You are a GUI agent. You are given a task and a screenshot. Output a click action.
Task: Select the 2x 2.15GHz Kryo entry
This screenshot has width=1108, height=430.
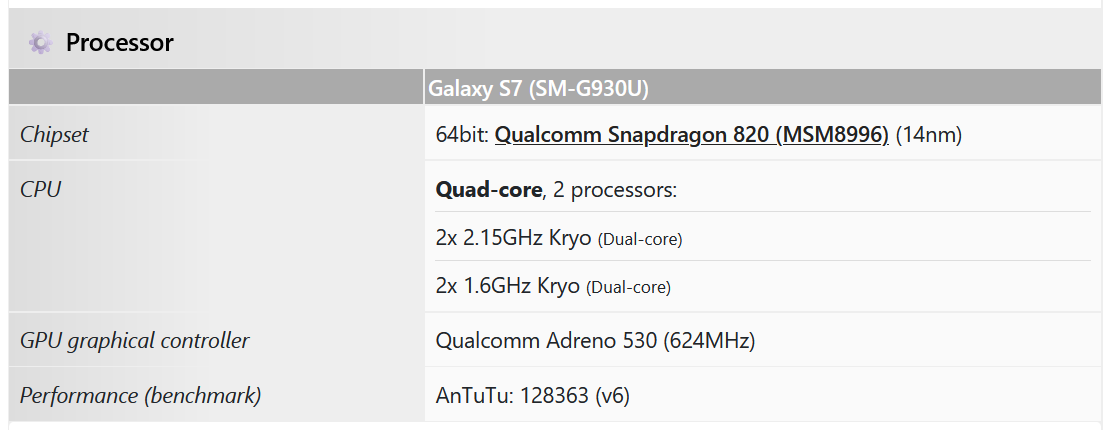click(514, 238)
